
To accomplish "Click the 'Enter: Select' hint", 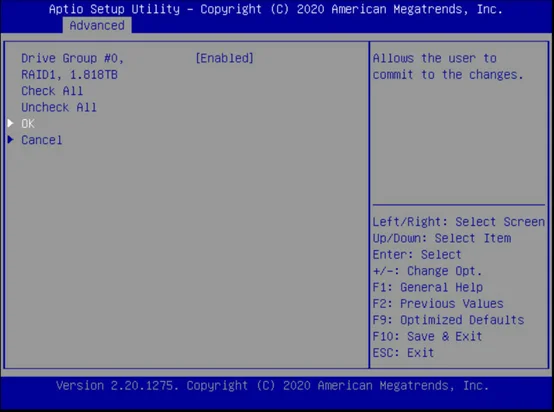I will pyautogui.click(x=417, y=254).
